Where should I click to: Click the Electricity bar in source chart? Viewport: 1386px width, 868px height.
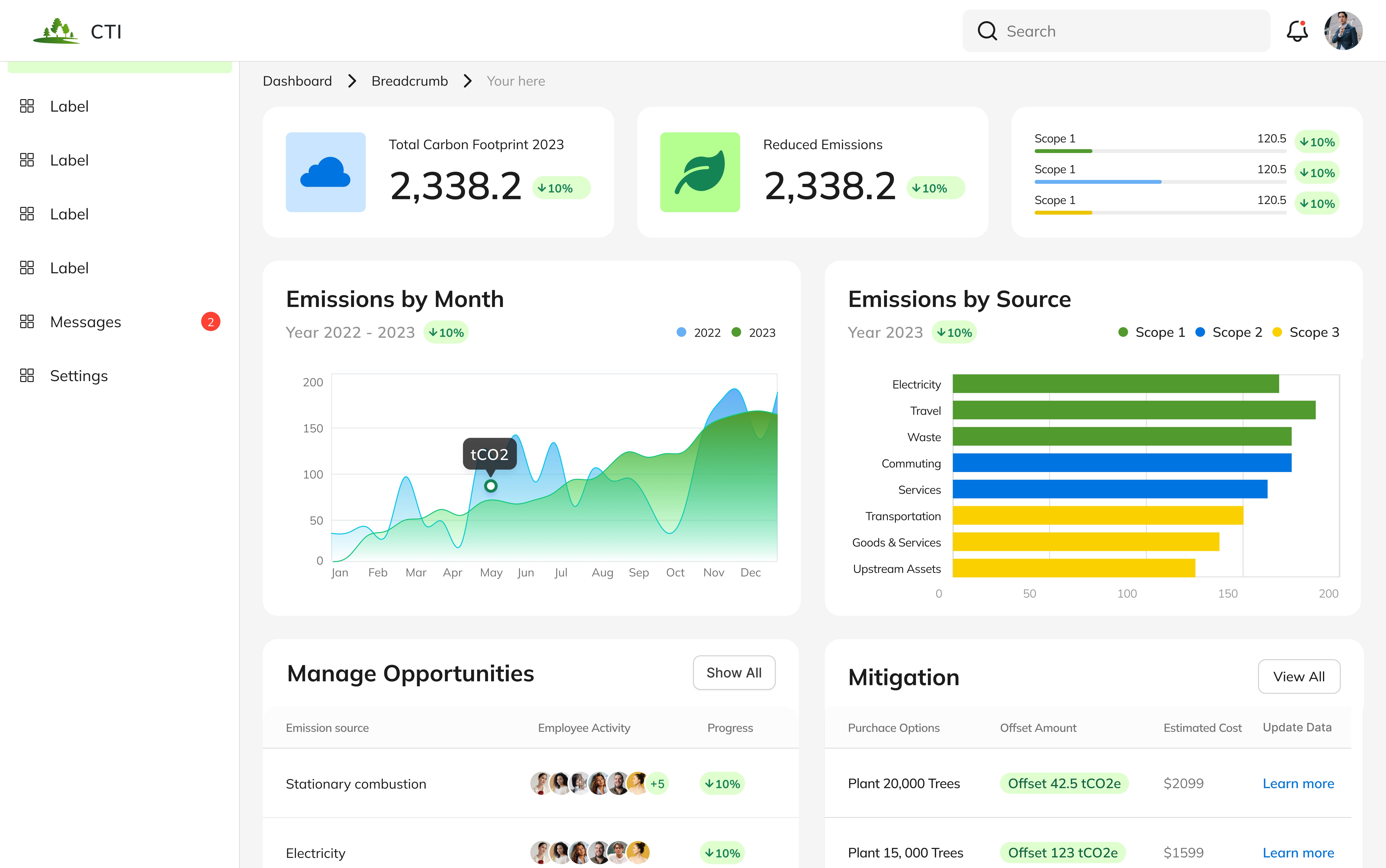click(1116, 384)
